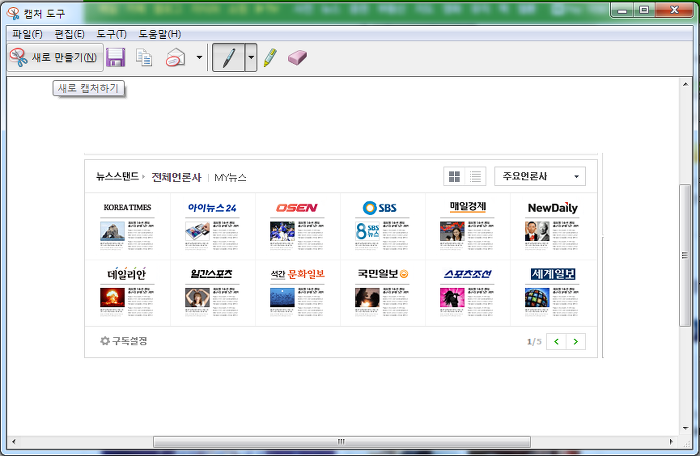Screen dimensions: 700x456
Task: Click the 스포츠조선 logo
Action: pyautogui.click(x=468, y=274)
